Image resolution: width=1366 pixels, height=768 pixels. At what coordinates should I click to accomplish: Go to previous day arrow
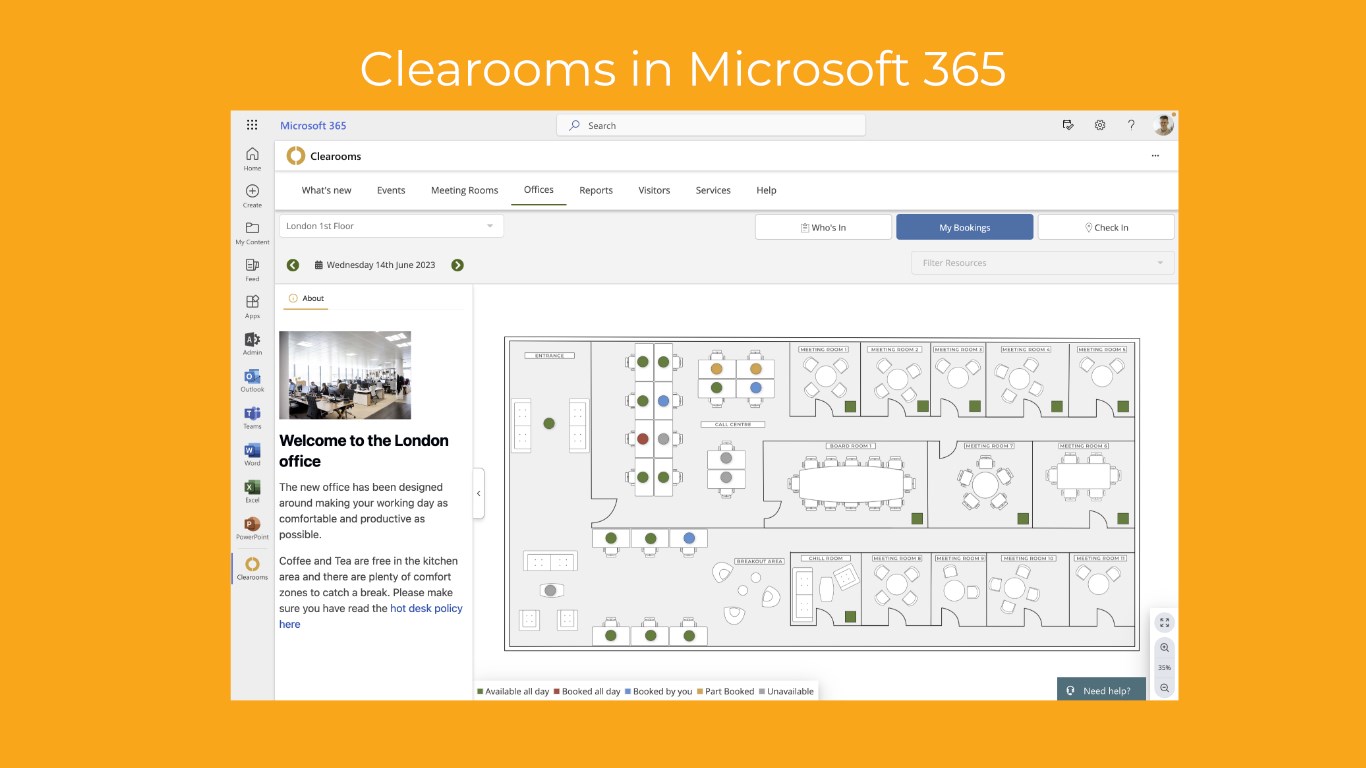(x=293, y=265)
